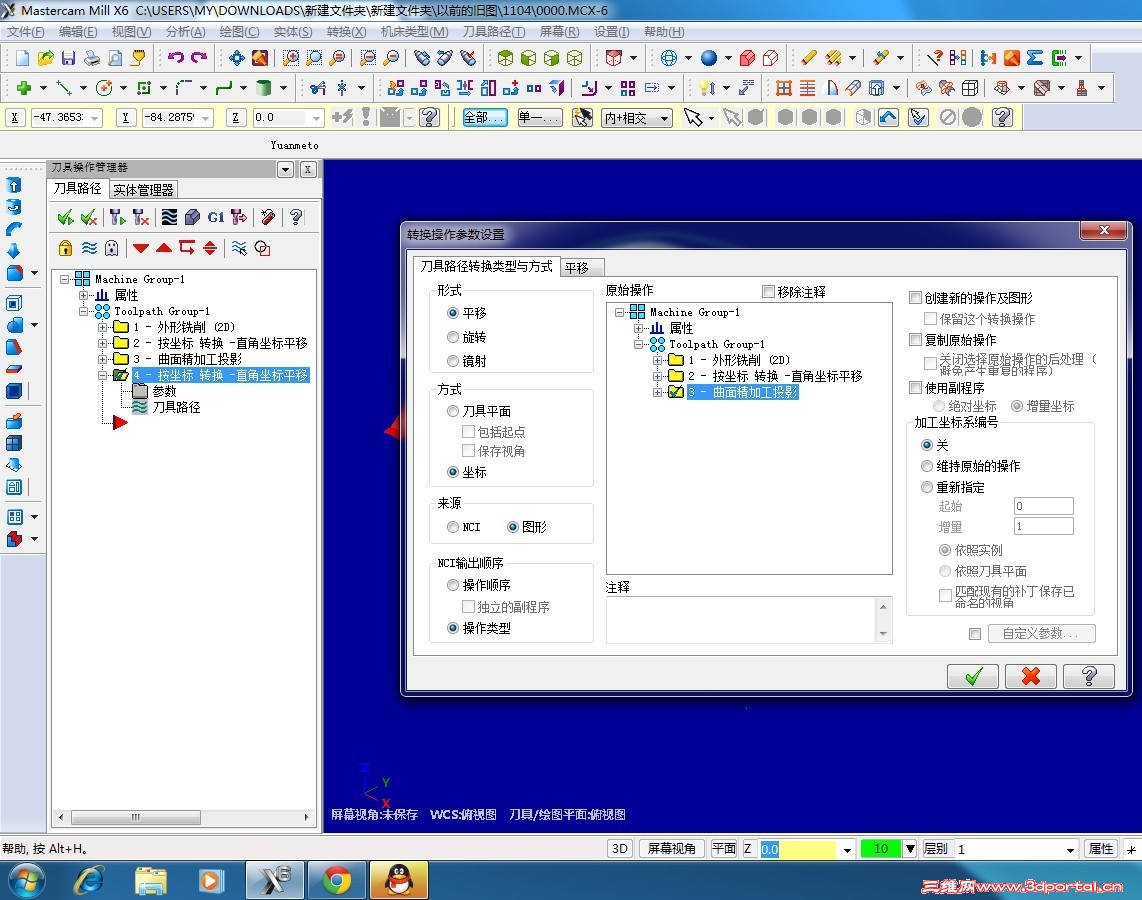Undo the last action with undo arrow
1142x900 pixels.
[176, 58]
